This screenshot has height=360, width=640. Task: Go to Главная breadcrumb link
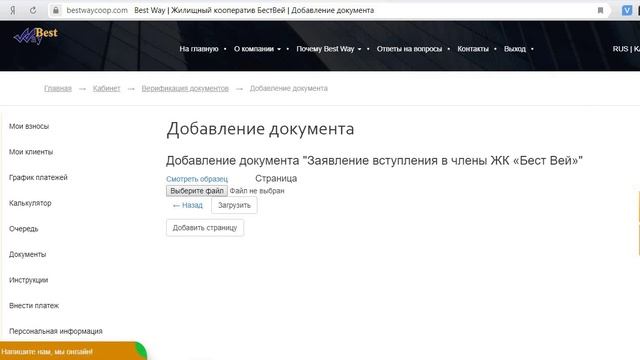pos(58,89)
